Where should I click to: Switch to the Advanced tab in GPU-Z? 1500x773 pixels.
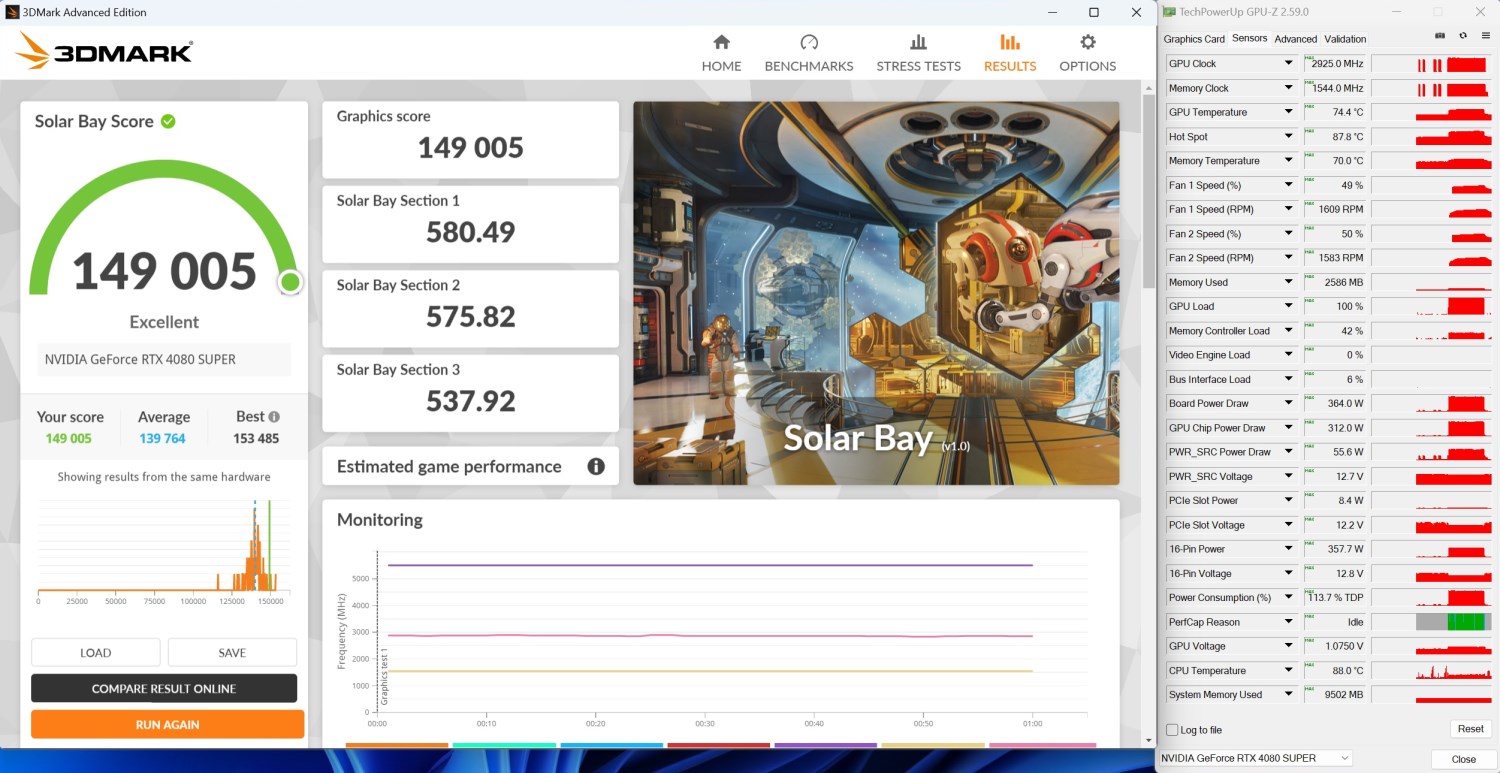click(x=1295, y=39)
